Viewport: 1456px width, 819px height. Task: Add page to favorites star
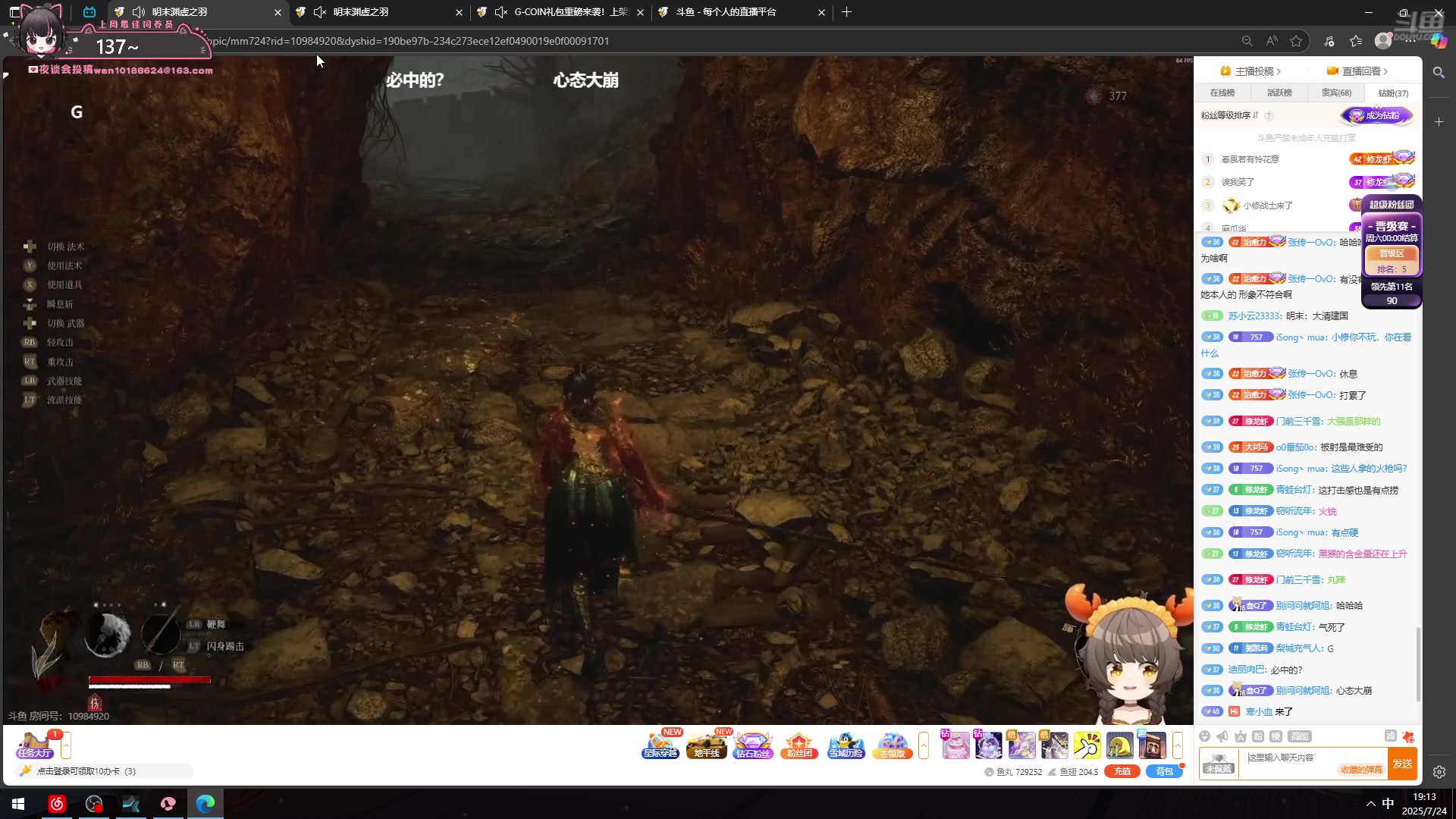click(1296, 41)
